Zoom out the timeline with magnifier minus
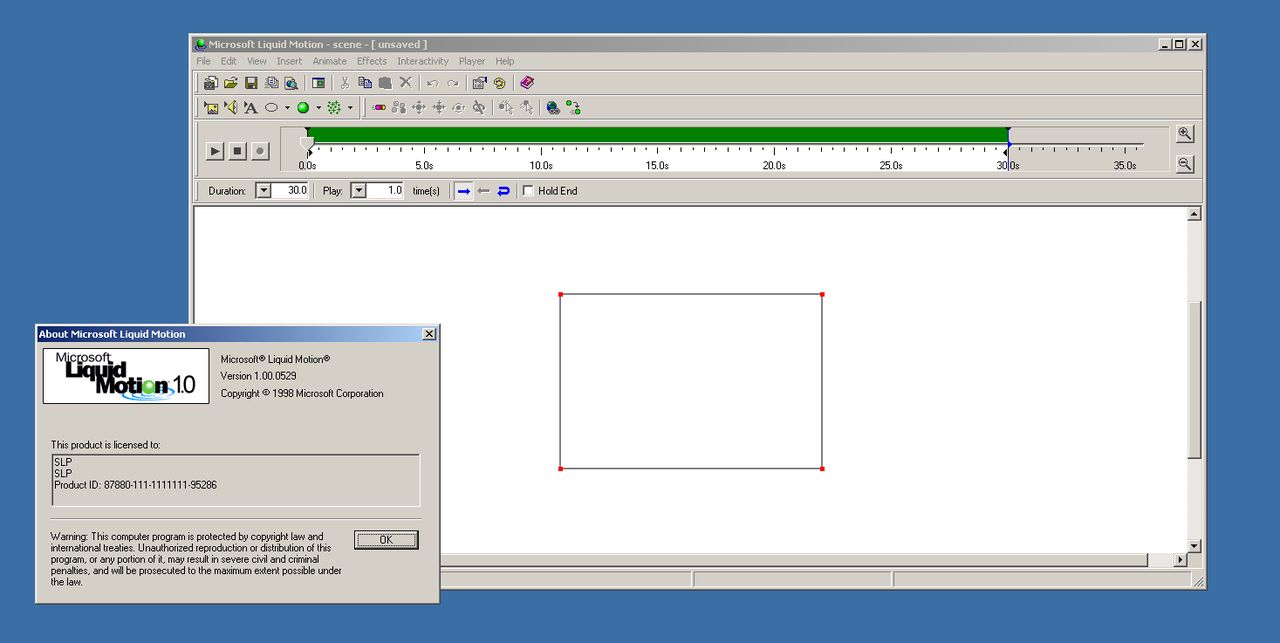Image resolution: width=1280 pixels, height=643 pixels. point(1185,164)
